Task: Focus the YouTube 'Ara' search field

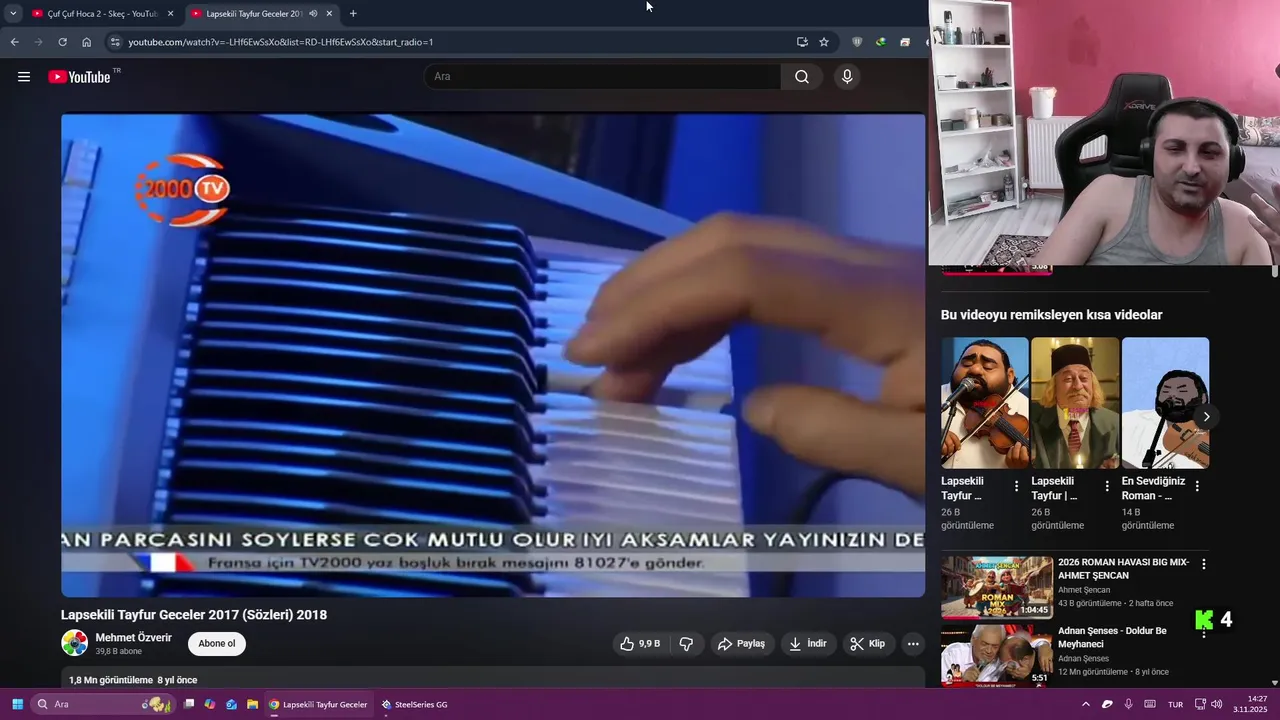Action: [603, 77]
